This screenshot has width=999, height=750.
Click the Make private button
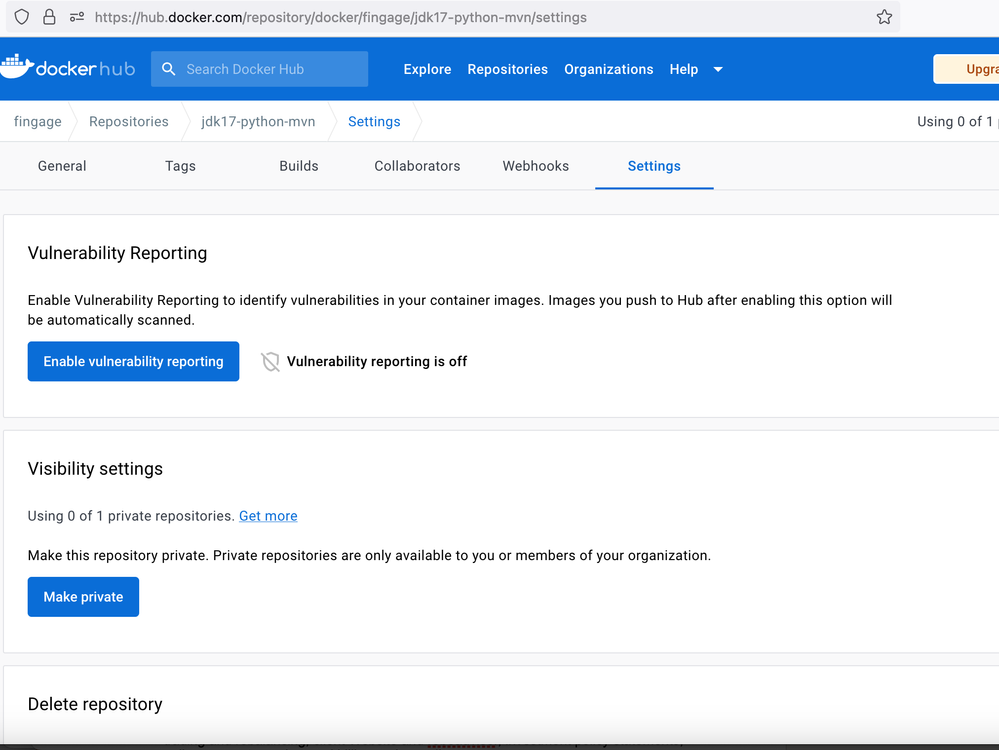click(83, 596)
